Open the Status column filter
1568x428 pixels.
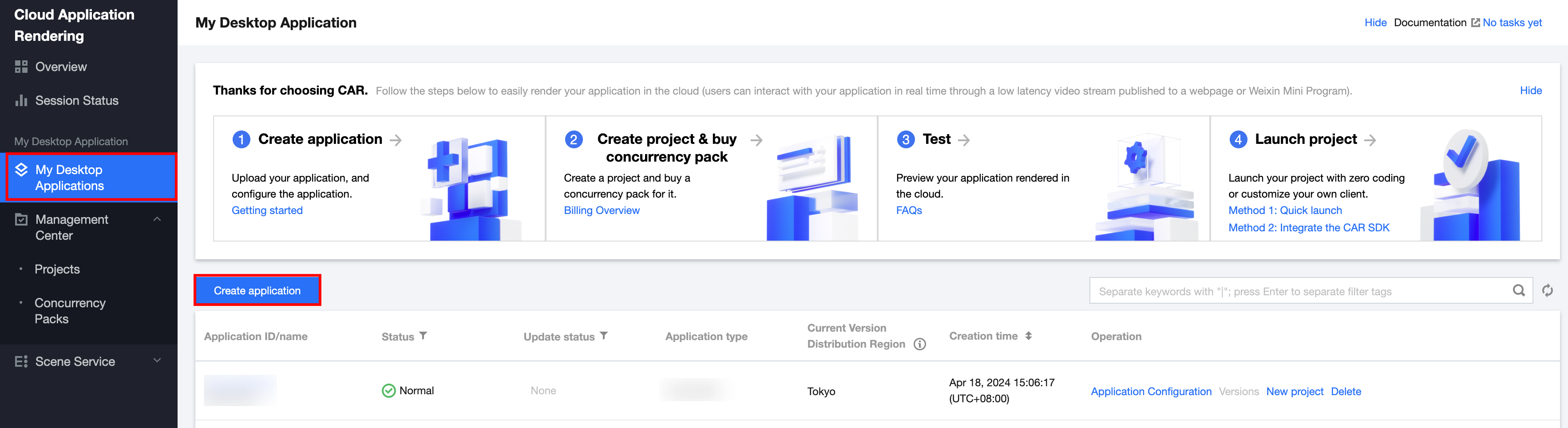pyautogui.click(x=423, y=336)
